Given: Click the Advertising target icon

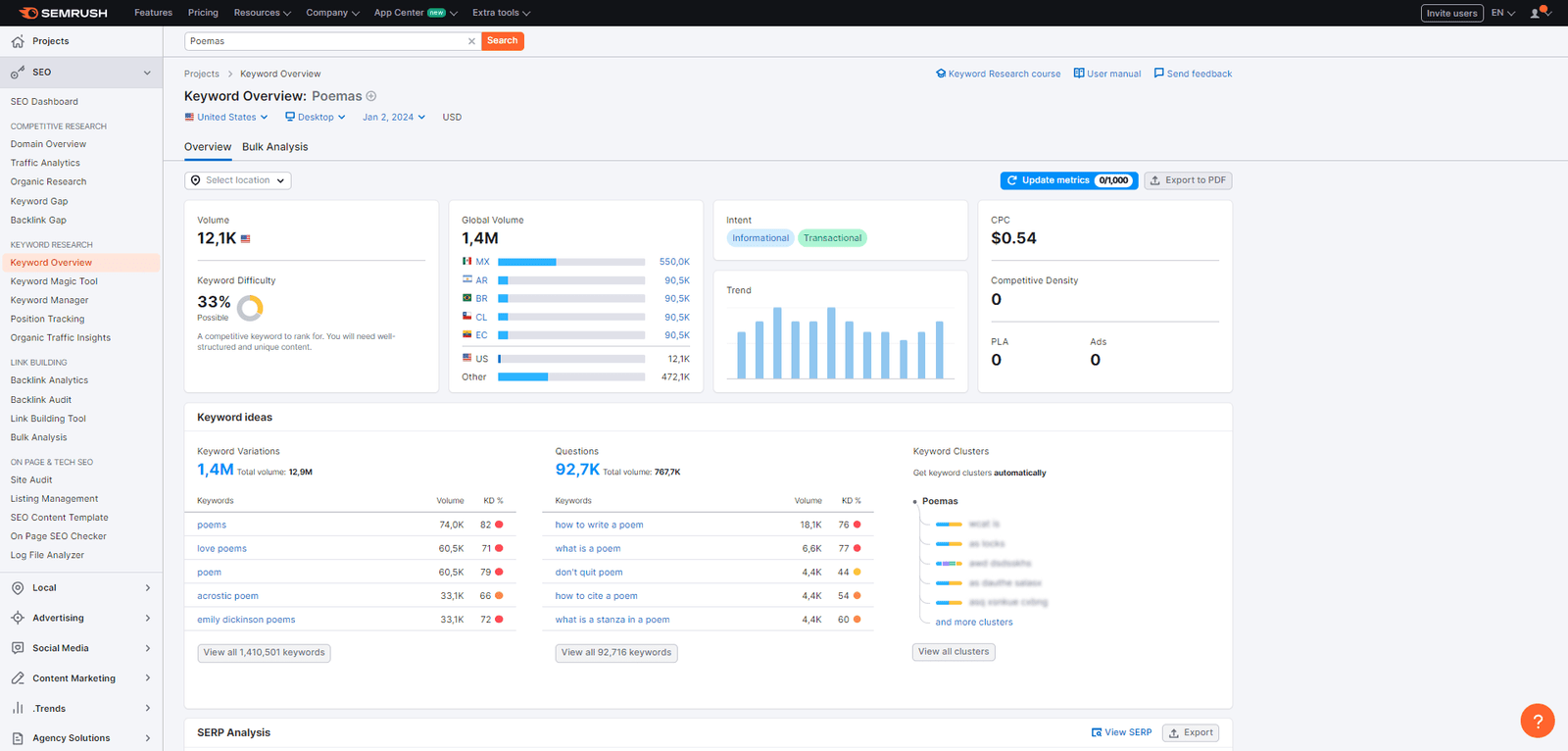Looking at the screenshot, I should click(18, 618).
